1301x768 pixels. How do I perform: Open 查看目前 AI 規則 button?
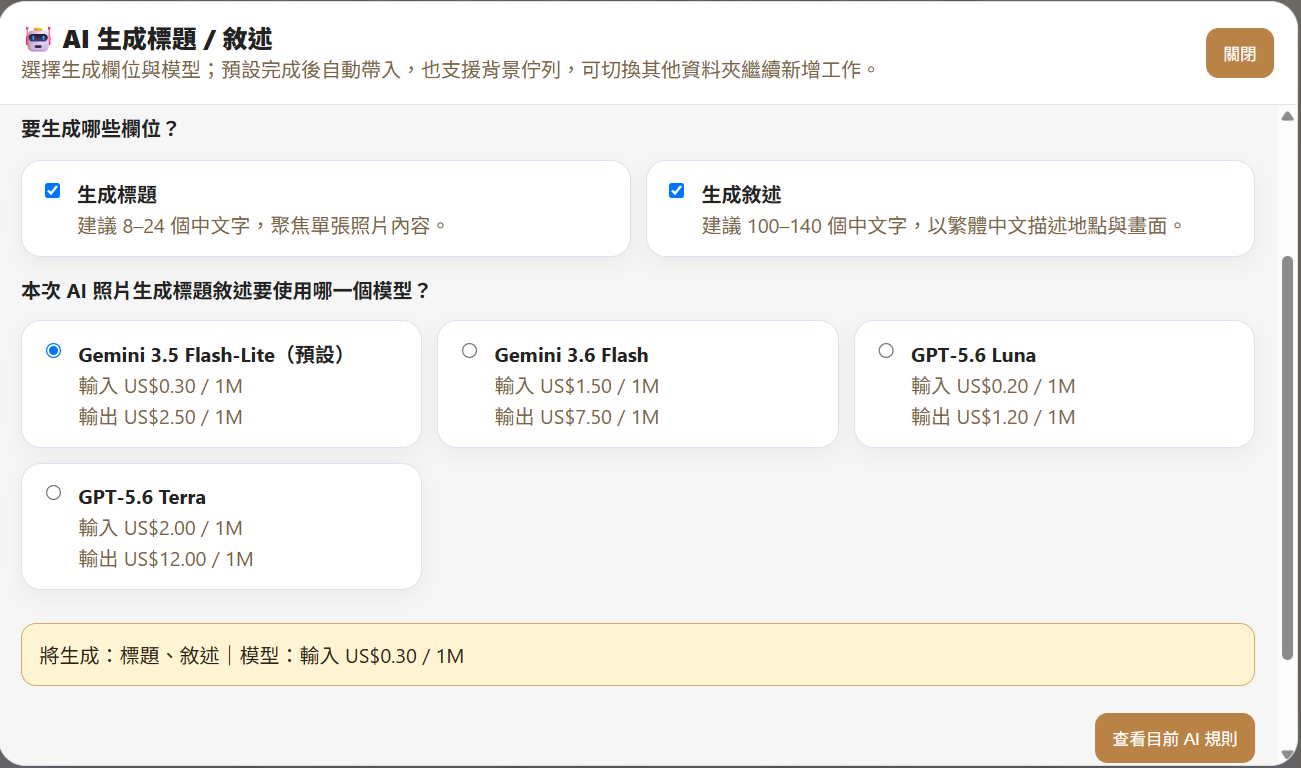click(x=1175, y=739)
